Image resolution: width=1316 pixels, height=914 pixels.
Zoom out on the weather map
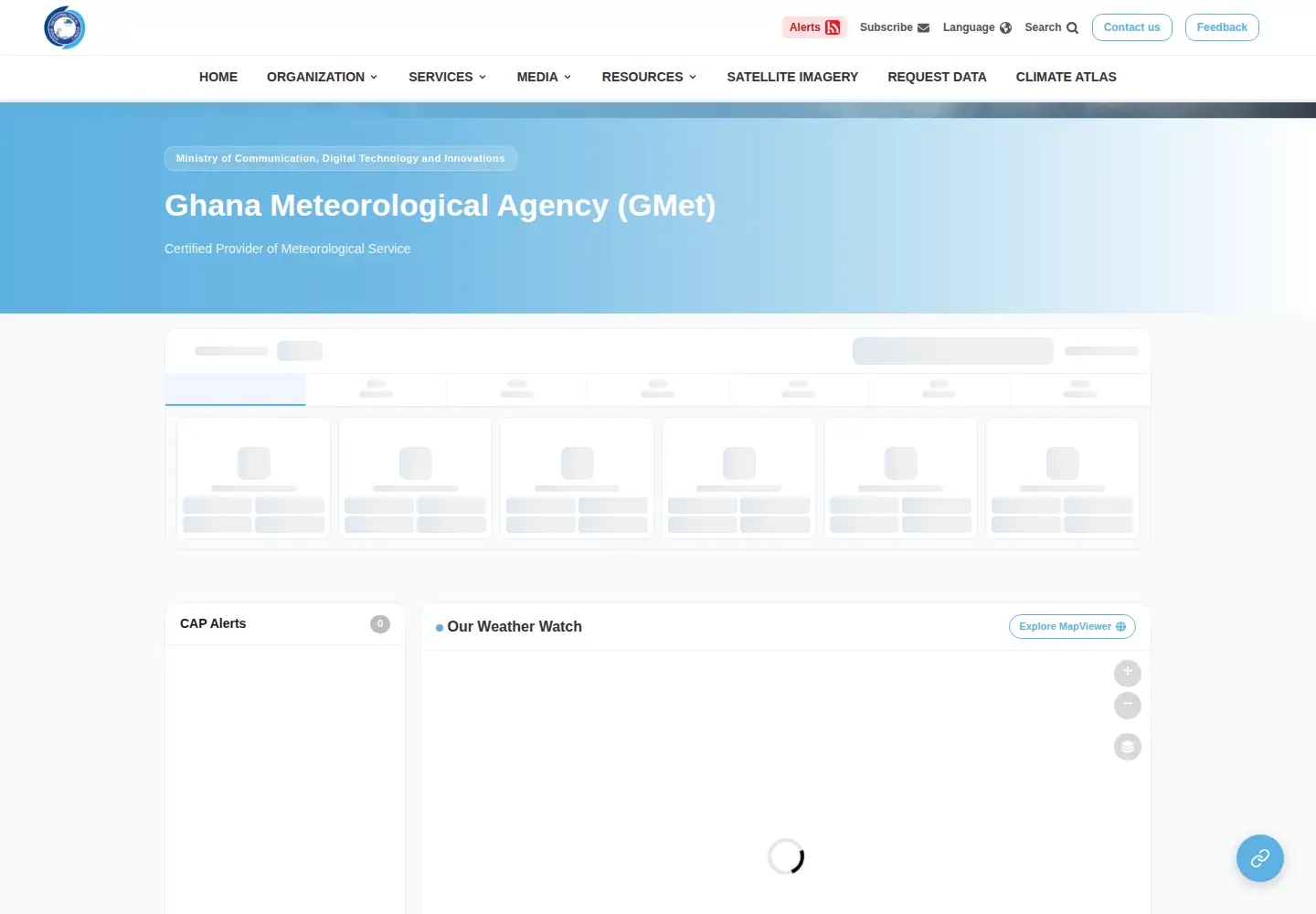tap(1128, 706)
